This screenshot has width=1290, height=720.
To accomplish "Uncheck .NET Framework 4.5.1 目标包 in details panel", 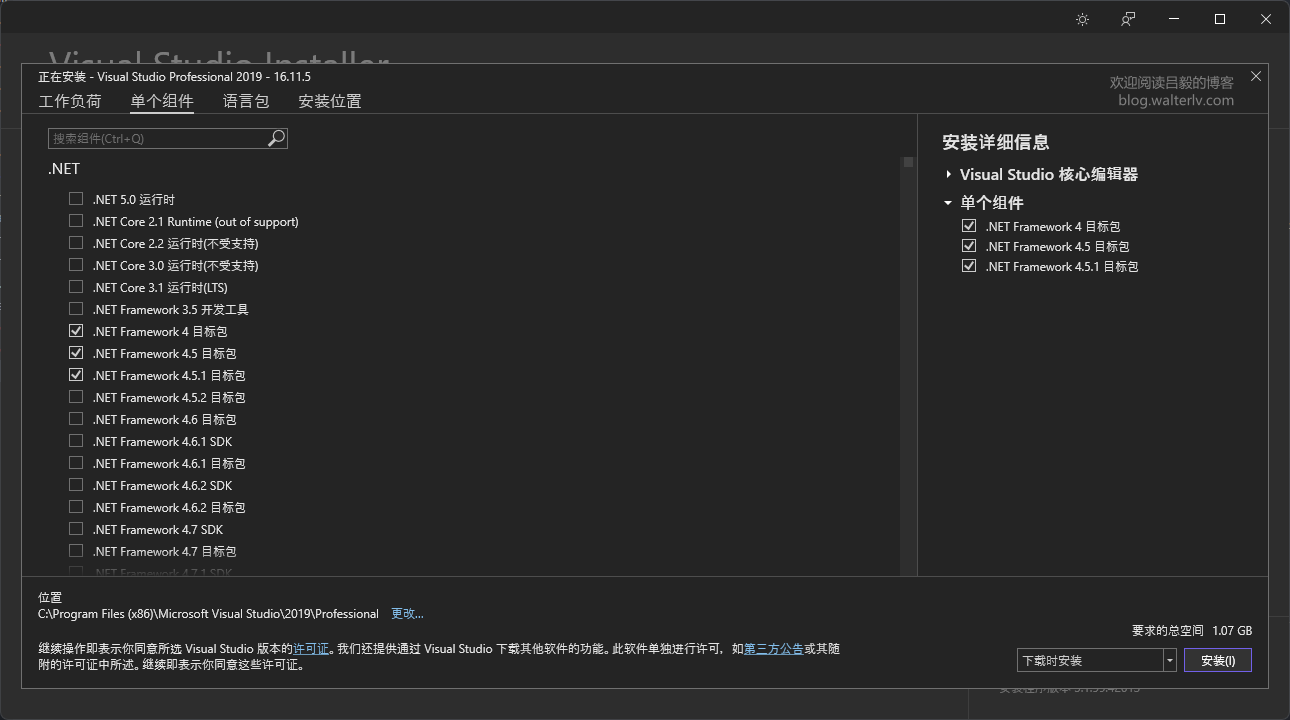I will (968, 266).
